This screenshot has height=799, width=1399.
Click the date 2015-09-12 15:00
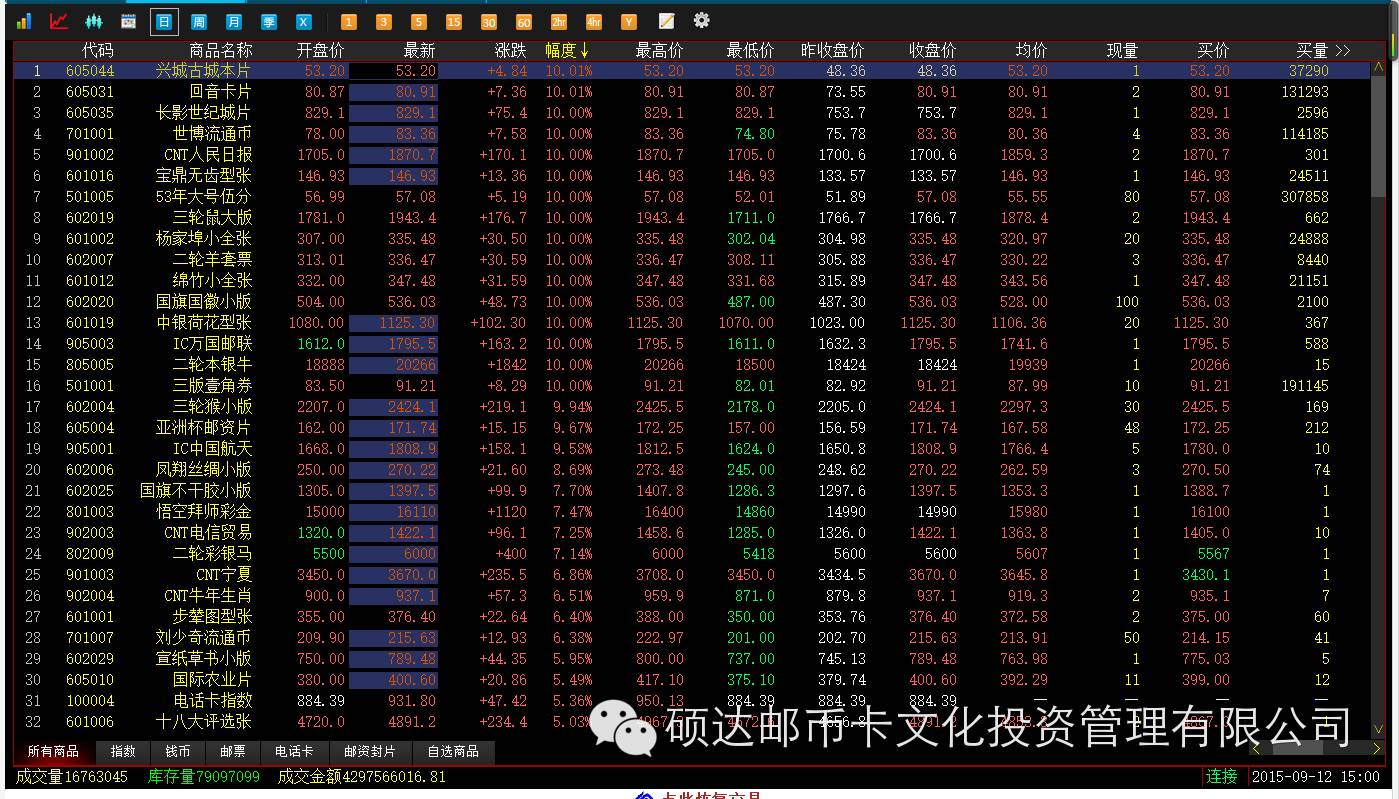pyautogui.click(x=1316, y=776)
